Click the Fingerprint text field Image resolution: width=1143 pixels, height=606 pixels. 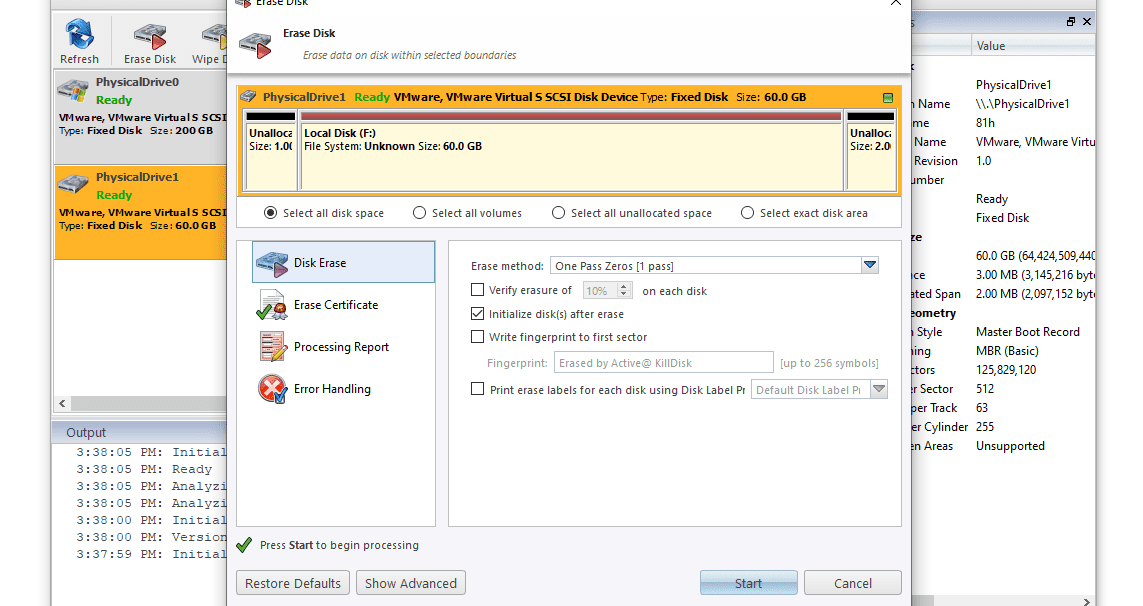coord(663,362)
